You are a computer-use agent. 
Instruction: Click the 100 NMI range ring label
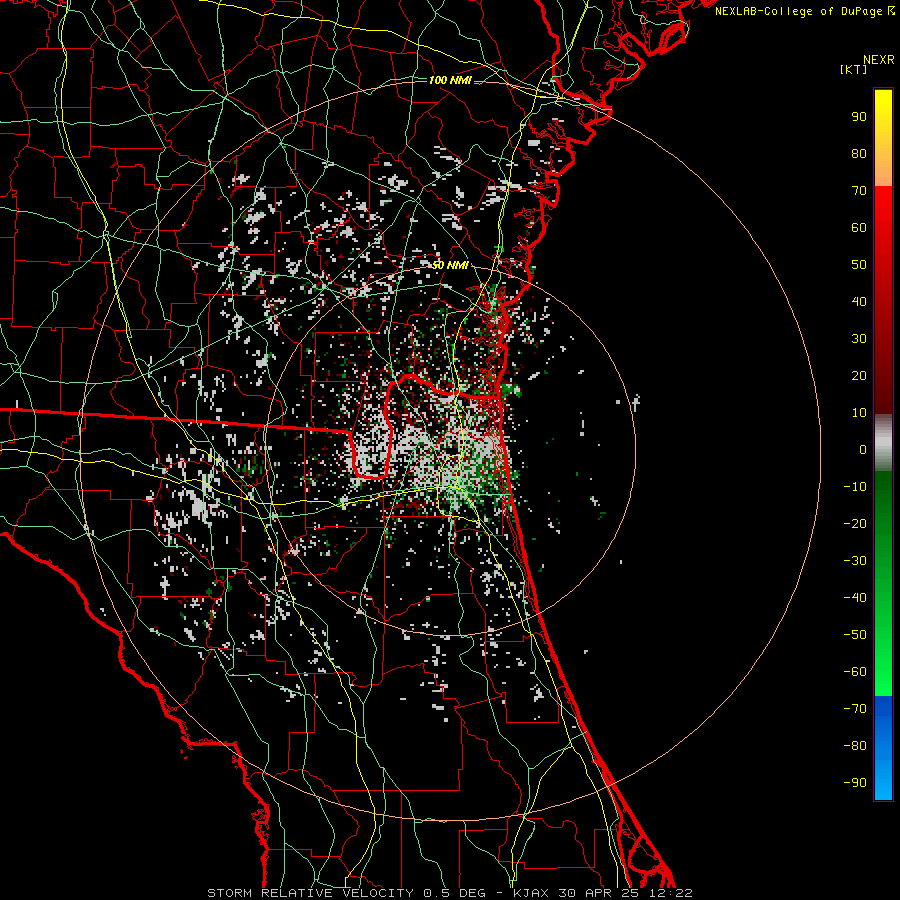(450, 80)
